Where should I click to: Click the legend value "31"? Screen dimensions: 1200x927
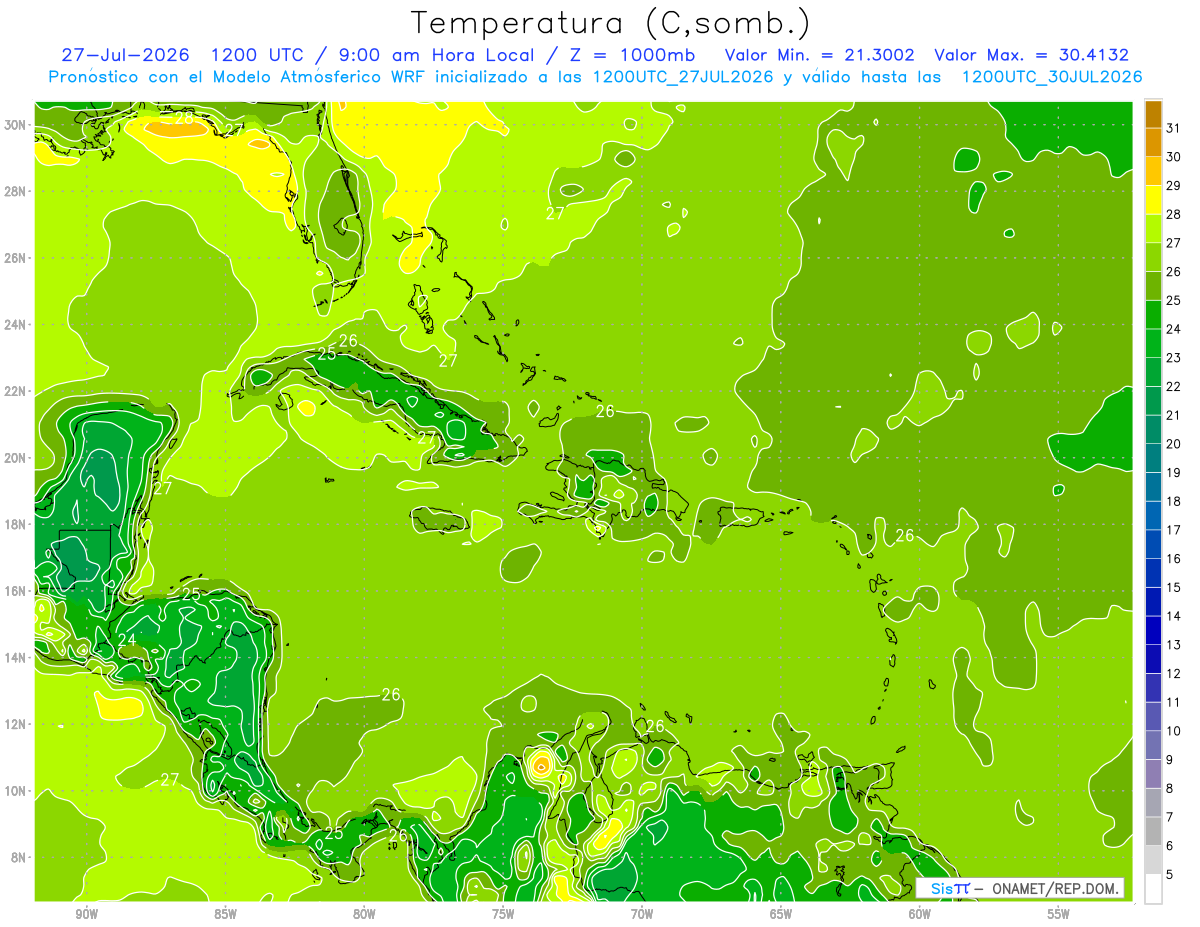(1173, 127)
